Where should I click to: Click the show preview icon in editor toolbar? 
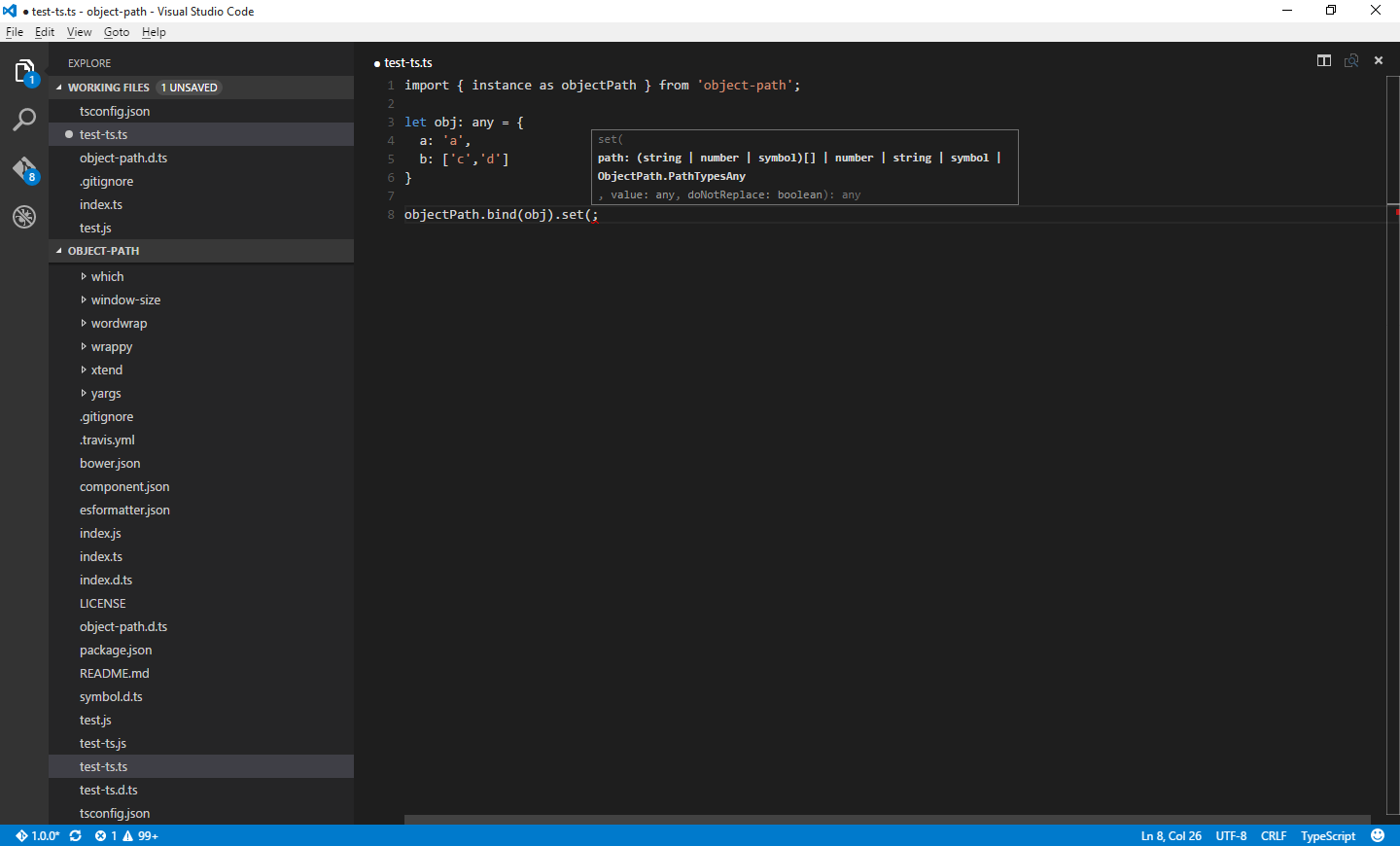[1351, 60]
